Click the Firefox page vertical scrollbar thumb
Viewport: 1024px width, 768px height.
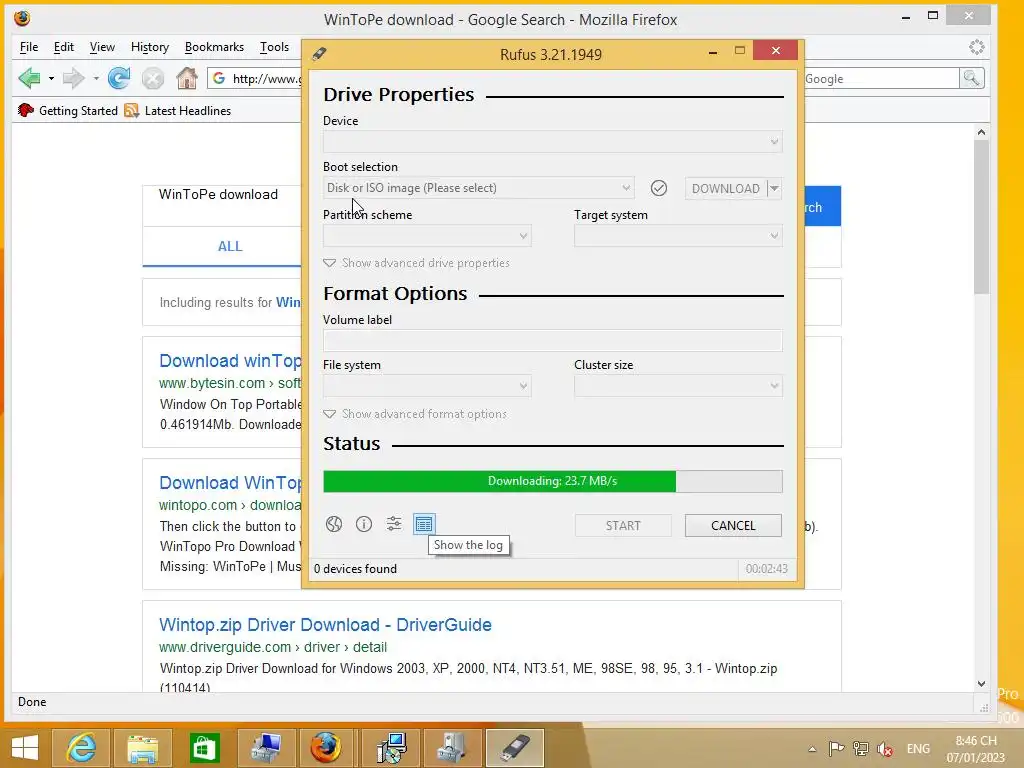point(981,217)
